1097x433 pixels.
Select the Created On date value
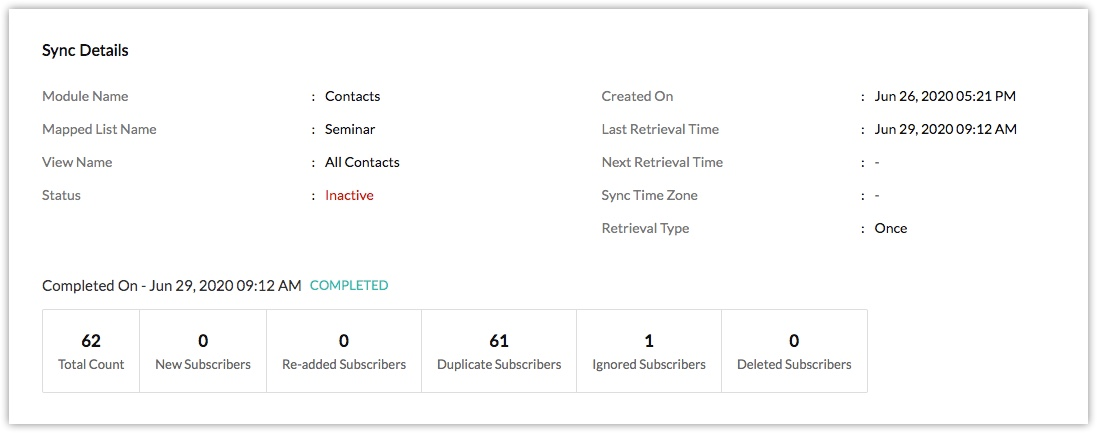[945, 97]
